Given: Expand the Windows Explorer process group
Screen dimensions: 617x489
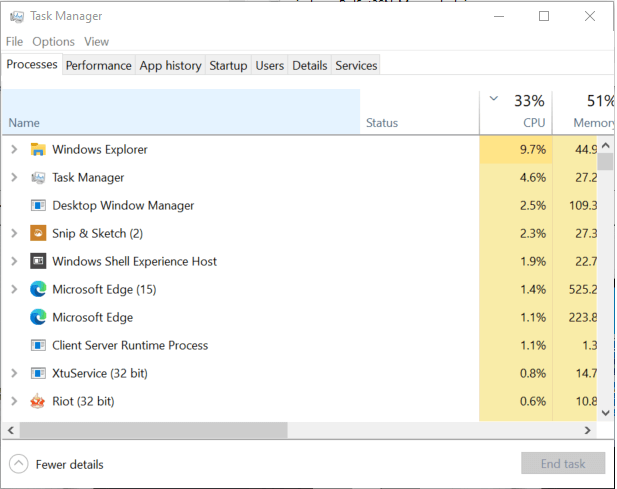Looking at the screenshot, I should click(14, 149).
